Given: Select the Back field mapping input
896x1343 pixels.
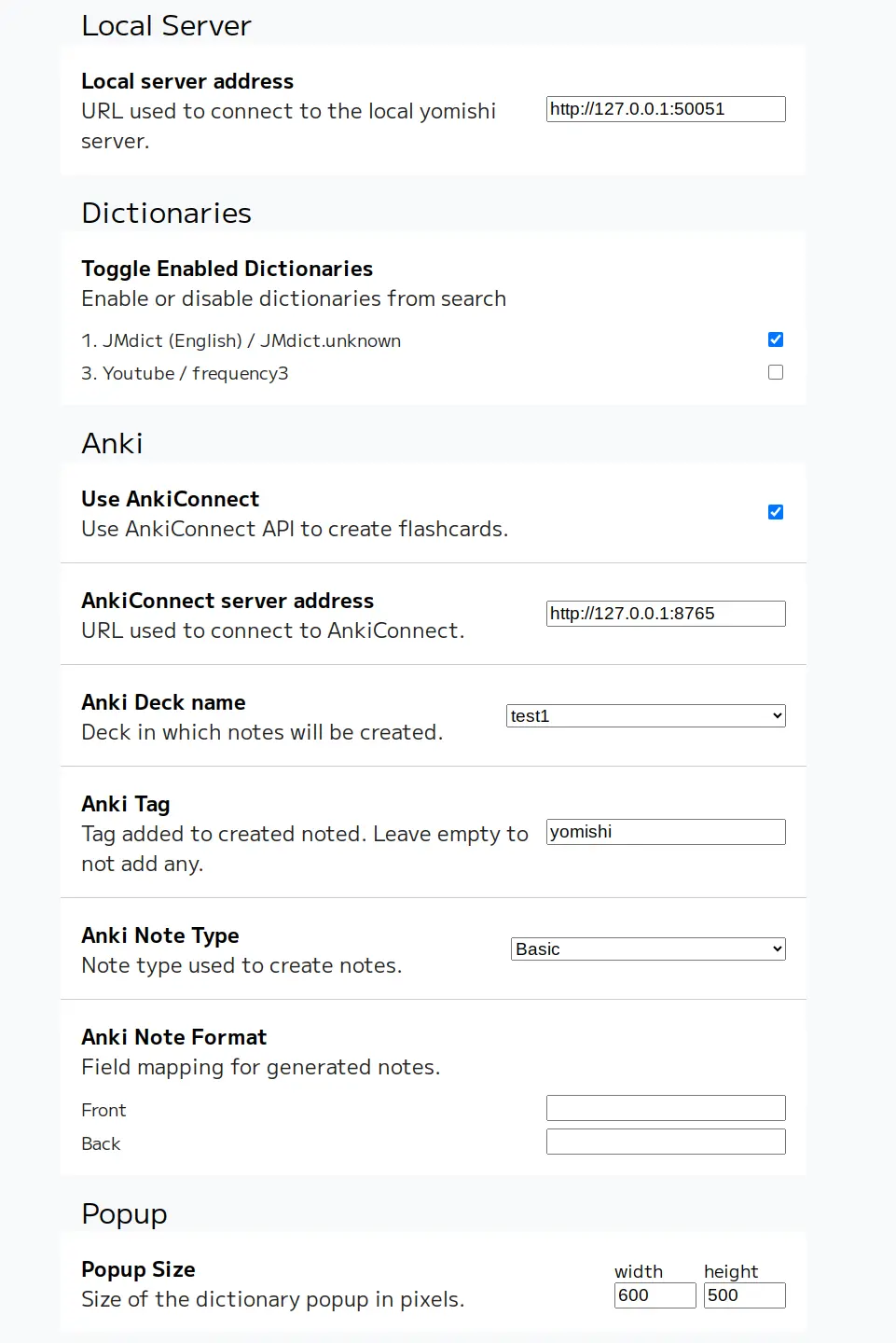Looking at the screenshot, I should point(665,1142).
